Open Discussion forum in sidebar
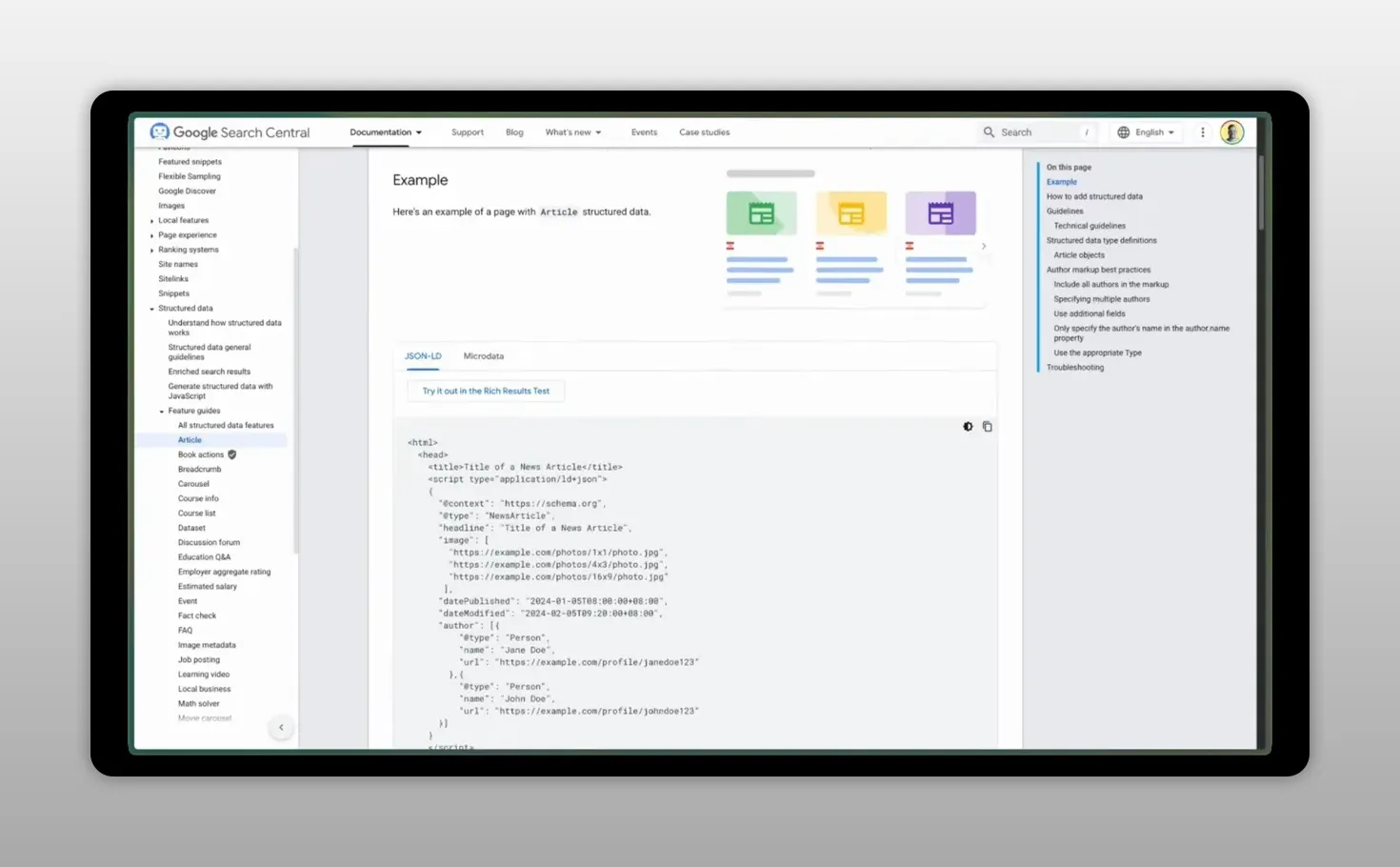1400x867 pixels. tap(210, 543)
